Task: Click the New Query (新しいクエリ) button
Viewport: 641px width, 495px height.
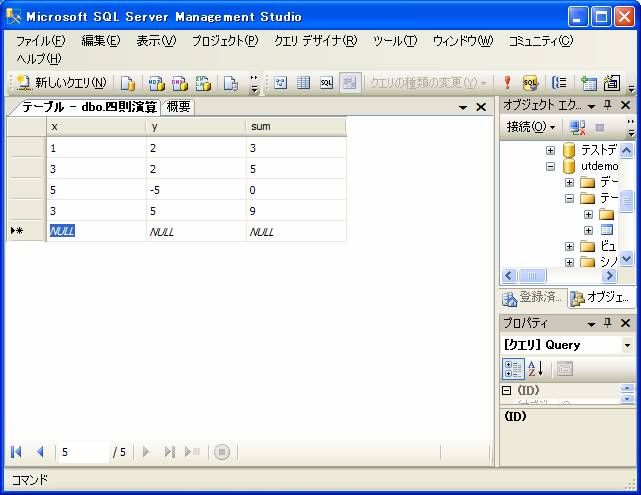Action: (61, 83)
